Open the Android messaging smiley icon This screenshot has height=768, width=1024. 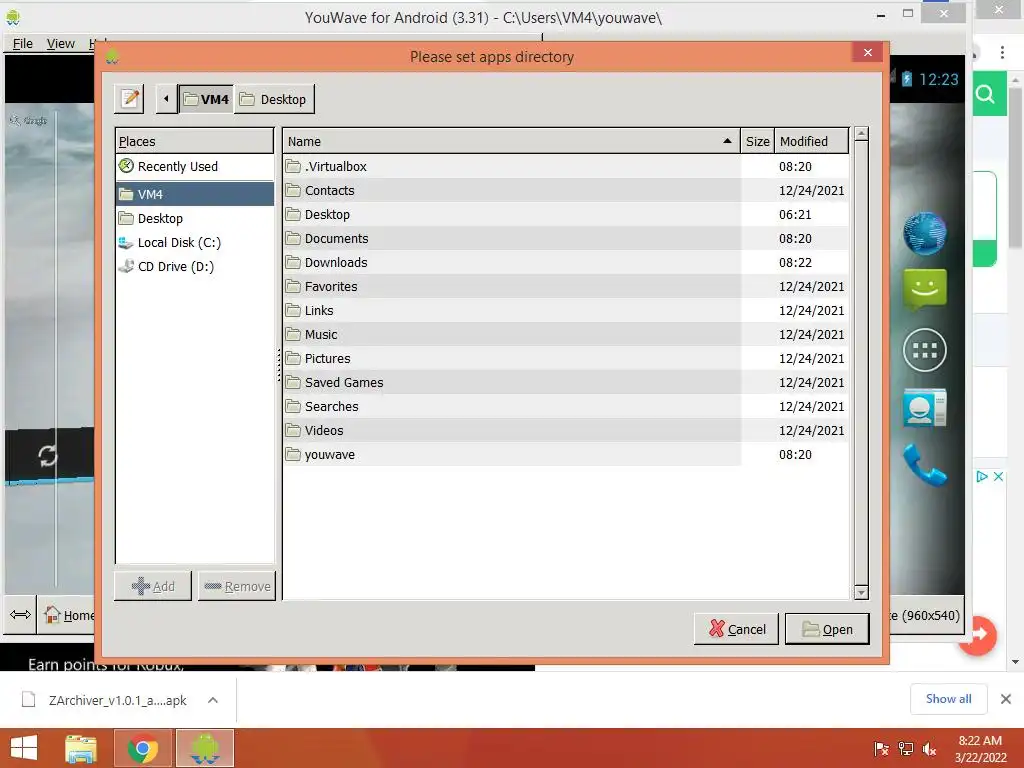pyautogui.click(x=925, y=289)
